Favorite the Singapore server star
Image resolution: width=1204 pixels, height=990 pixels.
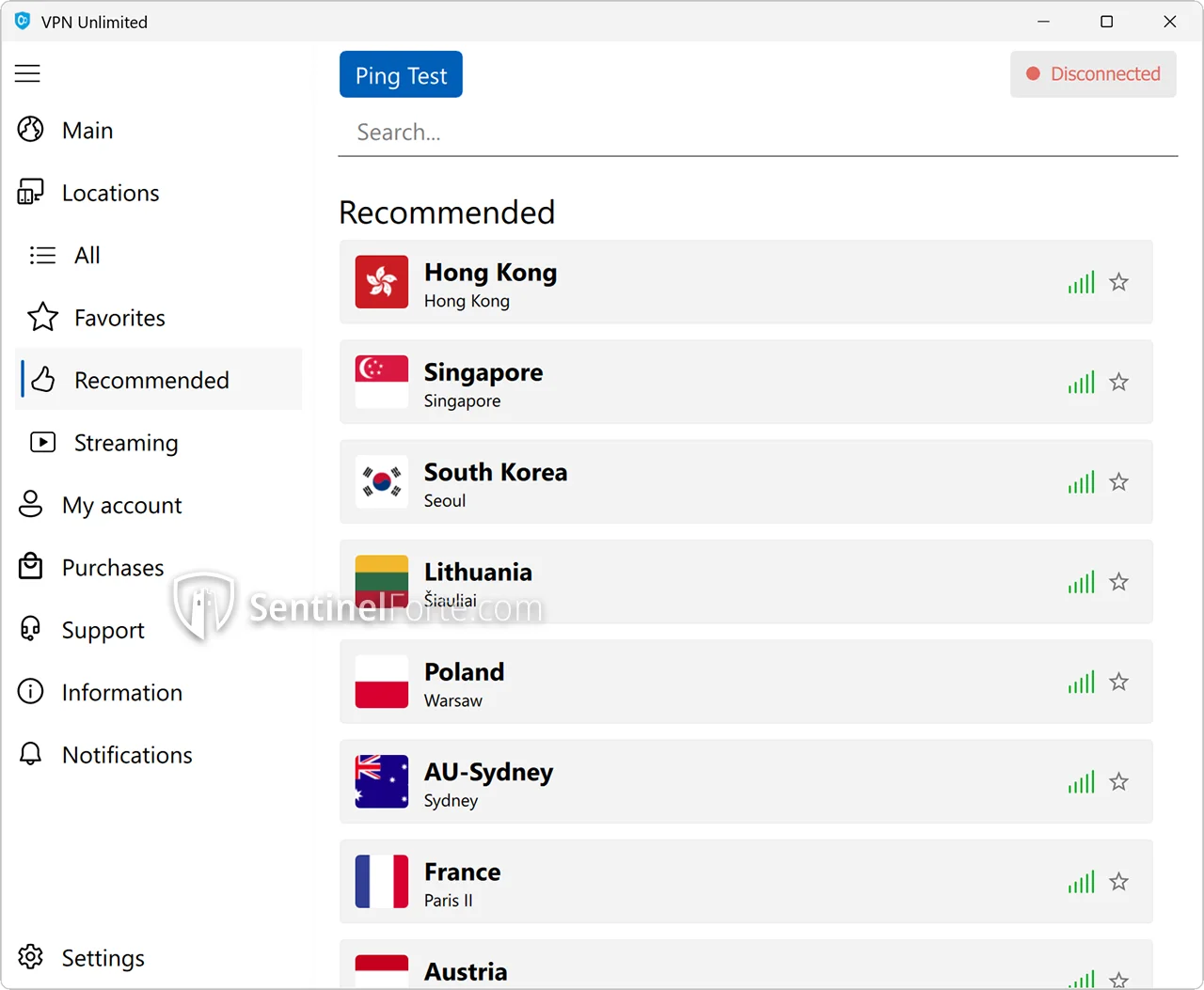(1118, 382)
